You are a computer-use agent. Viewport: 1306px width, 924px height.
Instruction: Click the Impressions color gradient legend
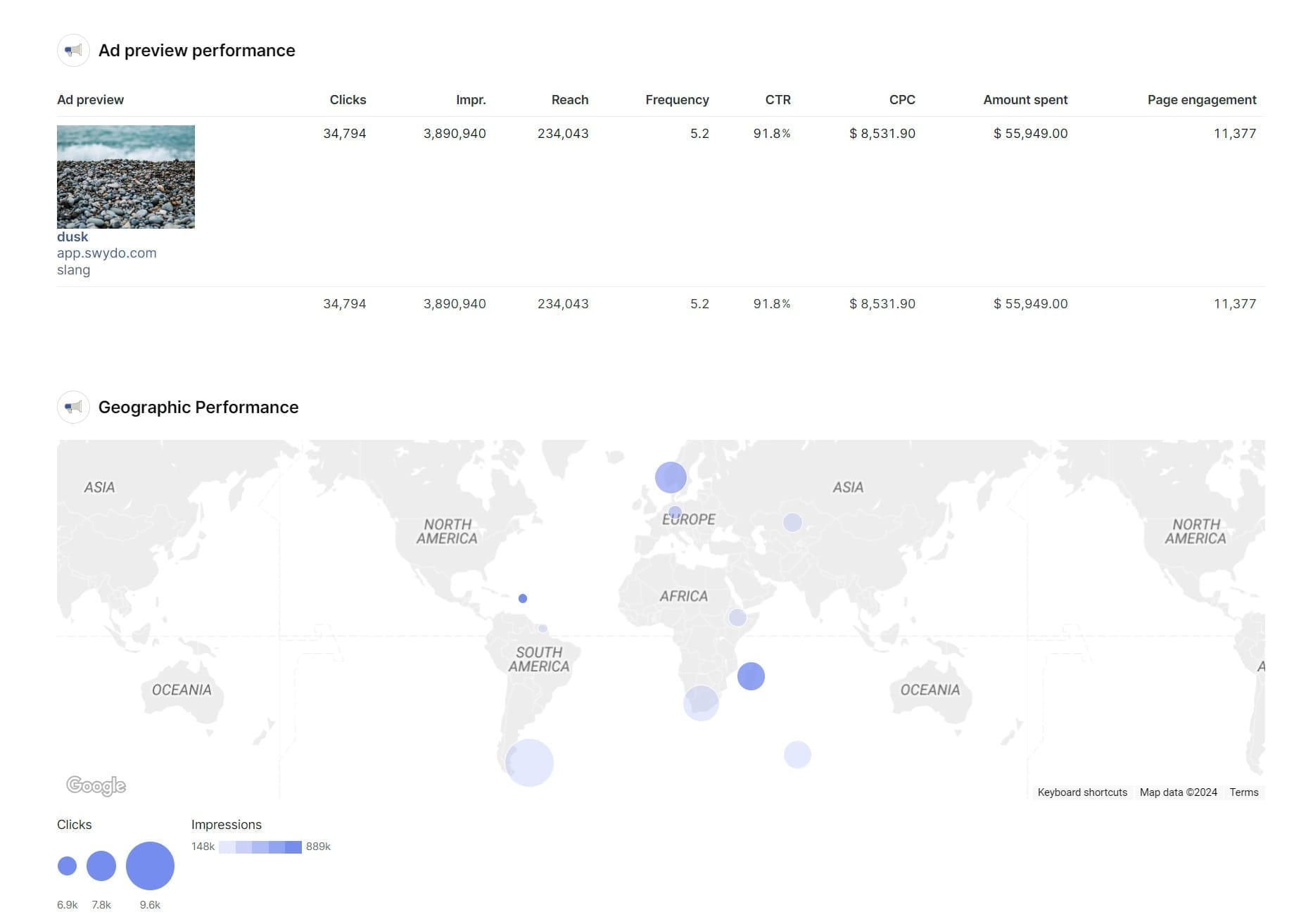(260, 847)
